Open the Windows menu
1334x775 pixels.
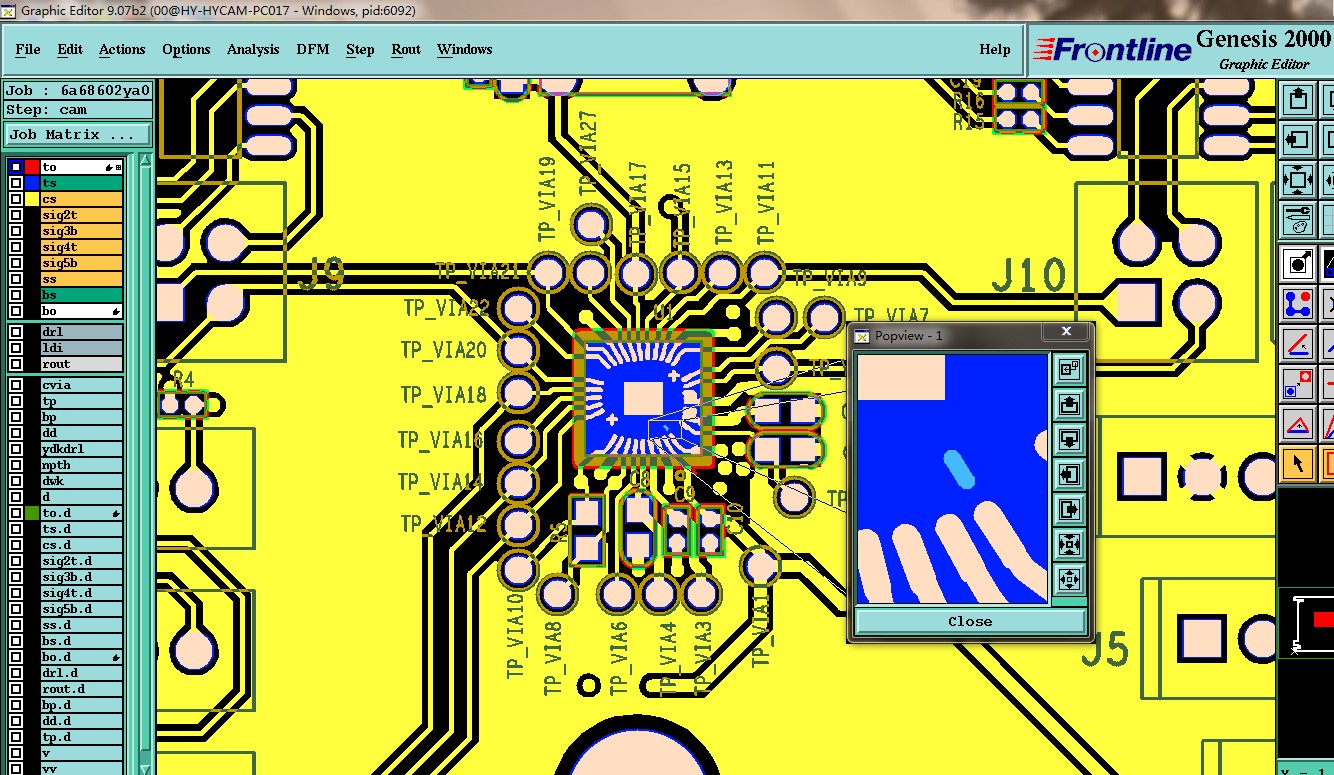pyautogui.click(x=464, y=49)
